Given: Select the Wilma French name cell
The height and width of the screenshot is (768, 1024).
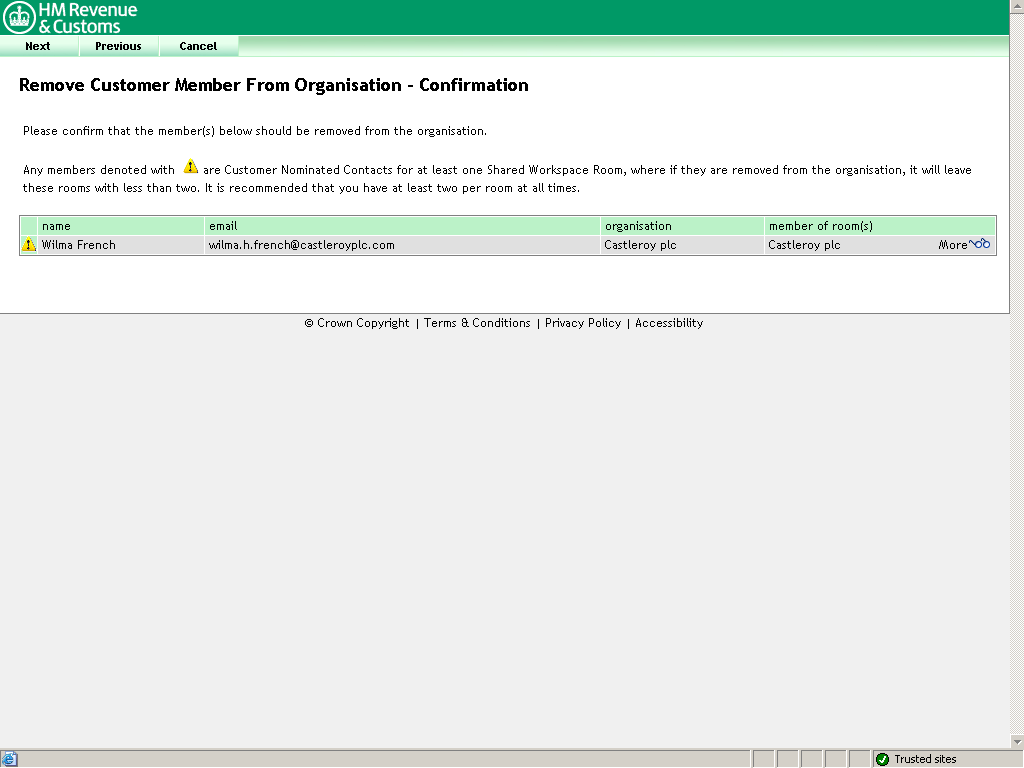Looking at the screenshot, I should [79, 245].
